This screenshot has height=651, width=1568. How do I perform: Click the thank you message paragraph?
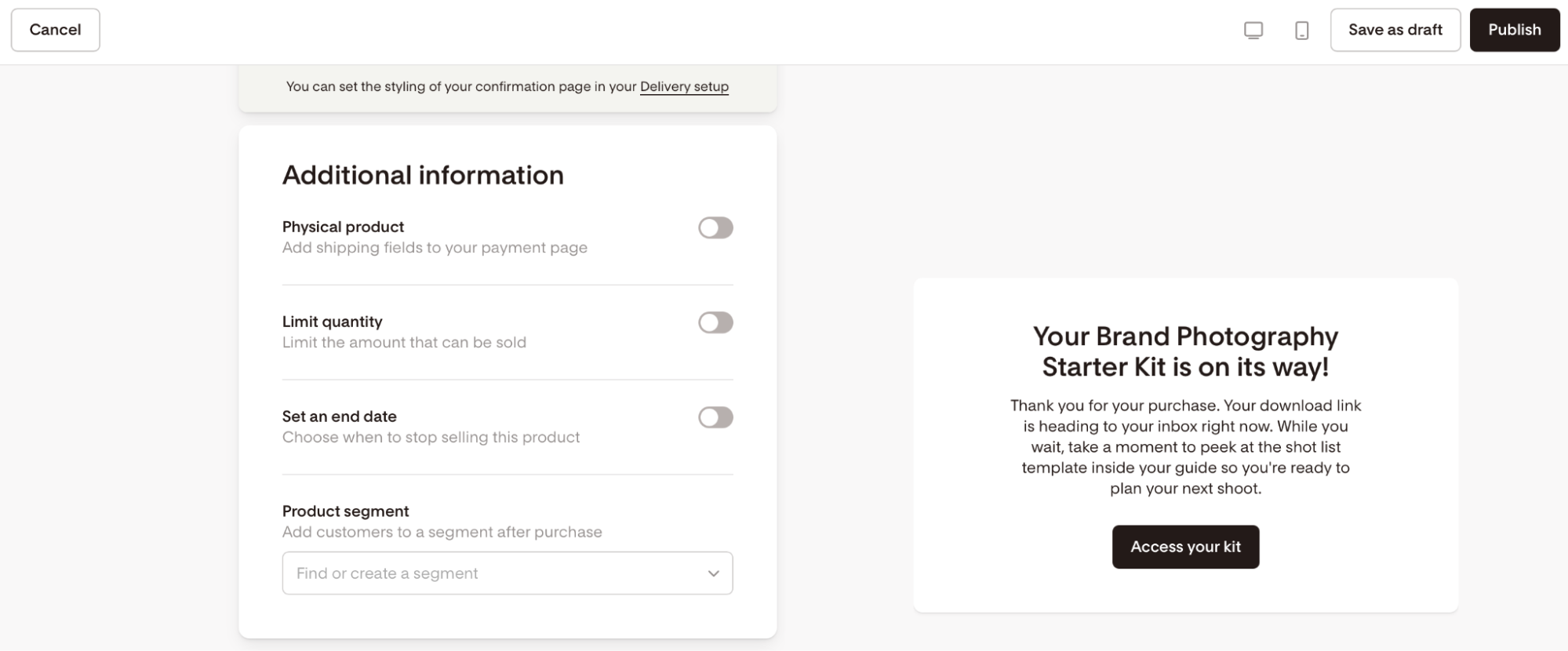[1185, 447]
